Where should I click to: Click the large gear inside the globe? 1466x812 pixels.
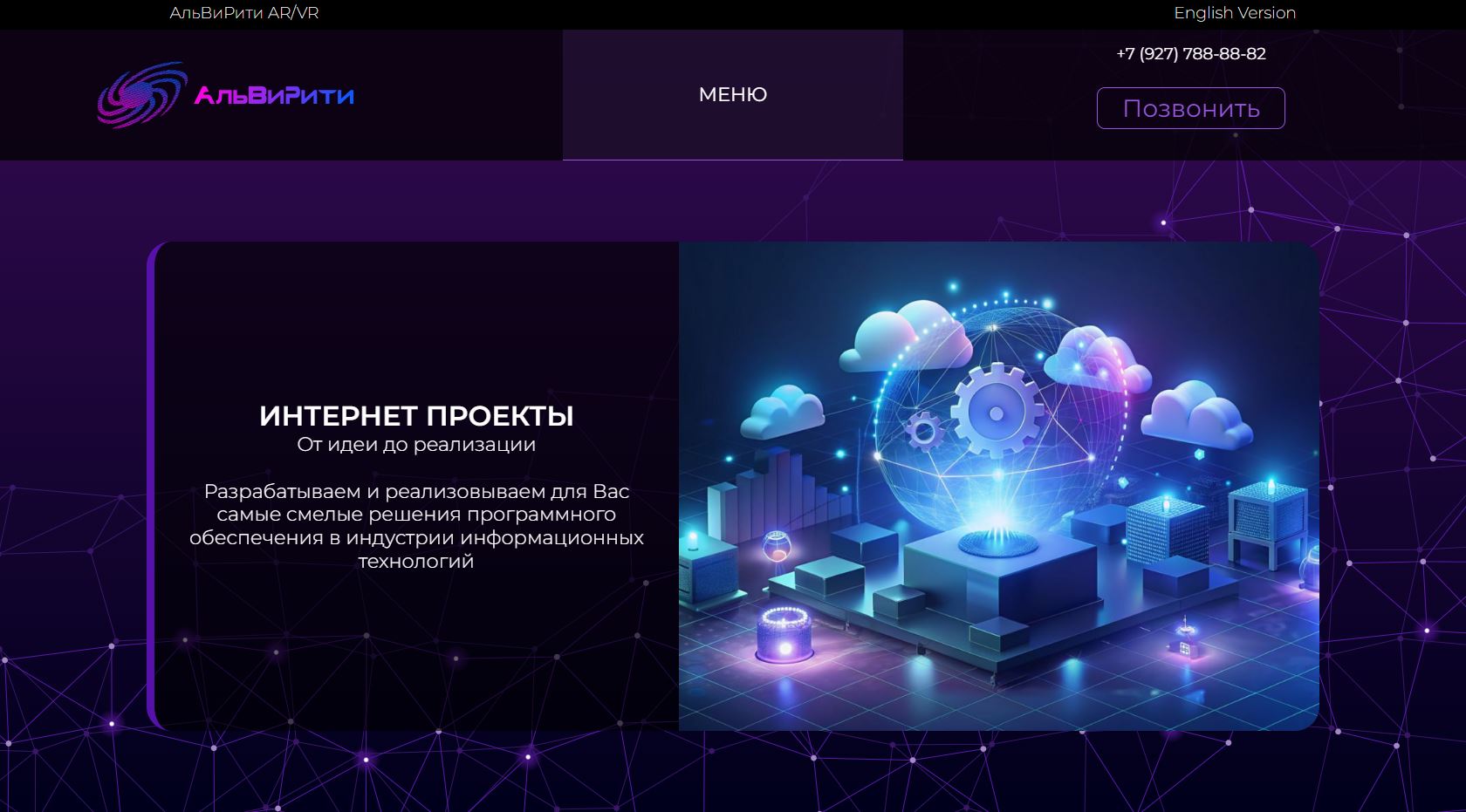coord(997,411)
